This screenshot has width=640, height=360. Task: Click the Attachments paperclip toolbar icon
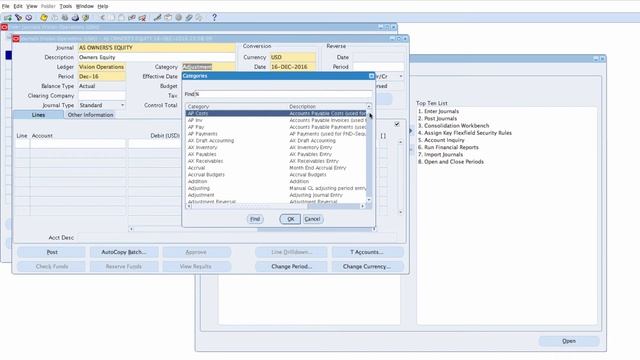click(189, 18)
